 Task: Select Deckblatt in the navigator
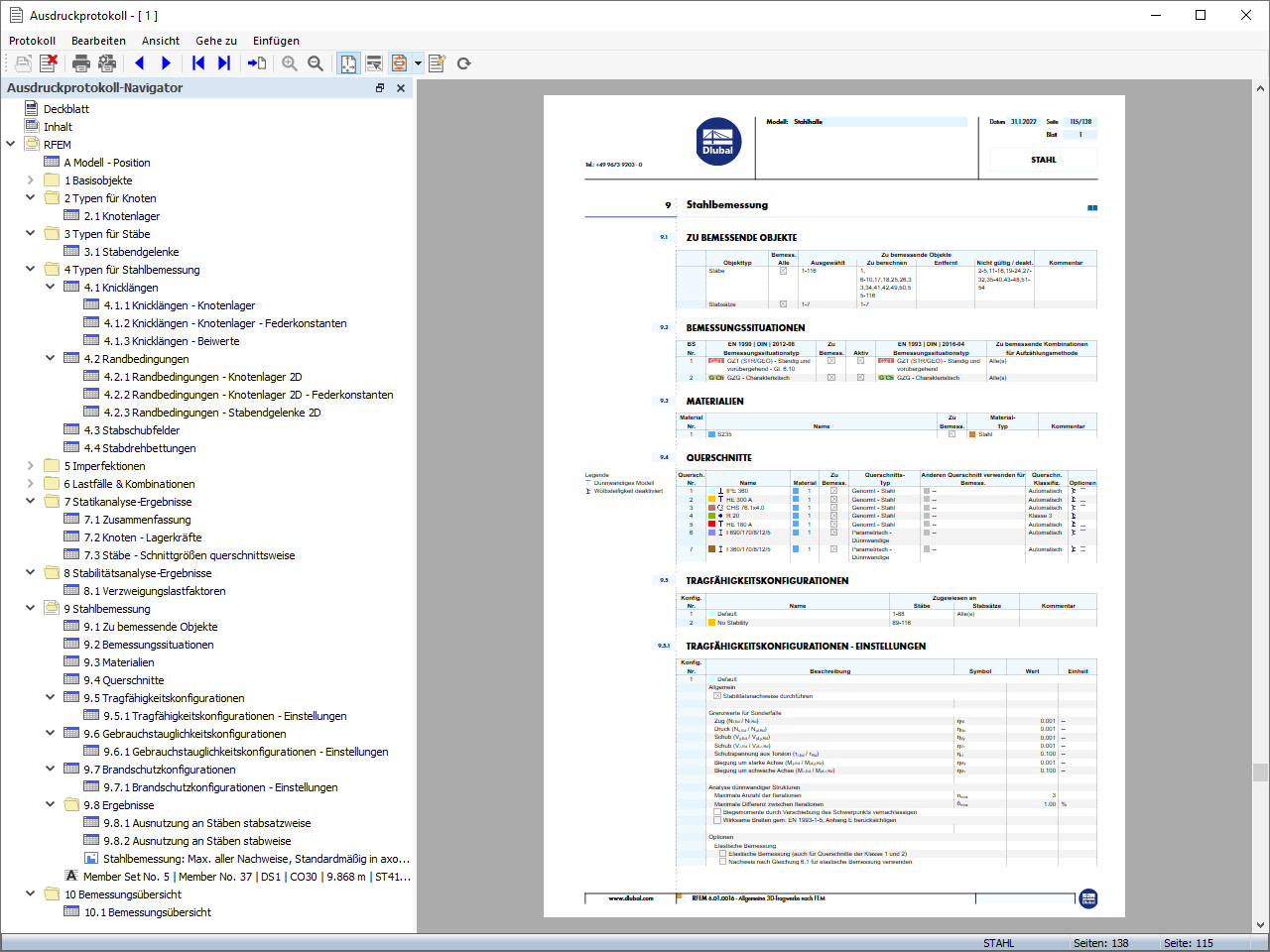click(66, 109)
